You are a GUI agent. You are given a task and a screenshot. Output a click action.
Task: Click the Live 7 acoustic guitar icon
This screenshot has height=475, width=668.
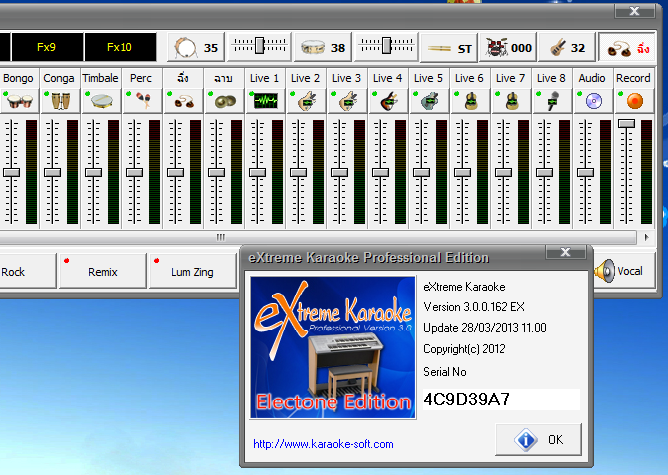click(x=511, y=101)
